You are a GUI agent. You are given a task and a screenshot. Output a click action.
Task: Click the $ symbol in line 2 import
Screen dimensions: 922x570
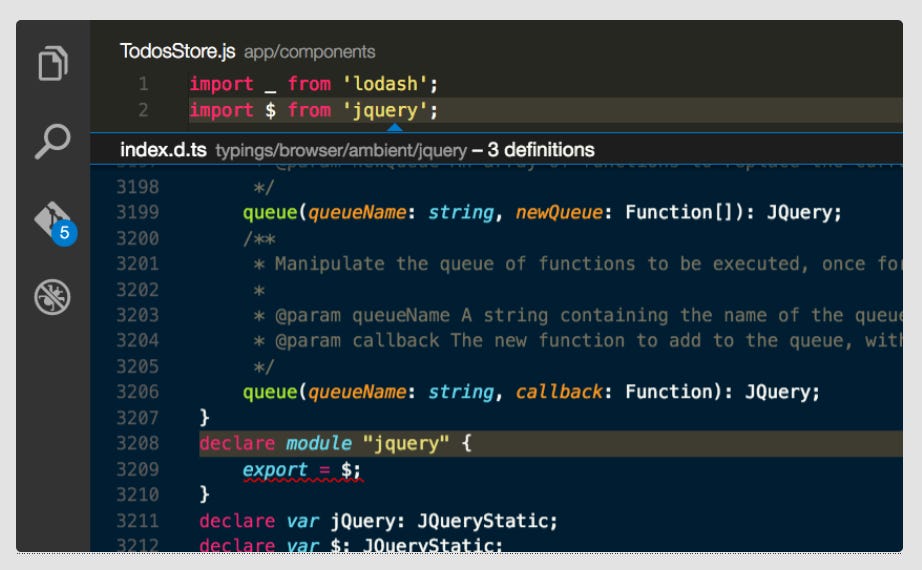[x=270, y=110]
